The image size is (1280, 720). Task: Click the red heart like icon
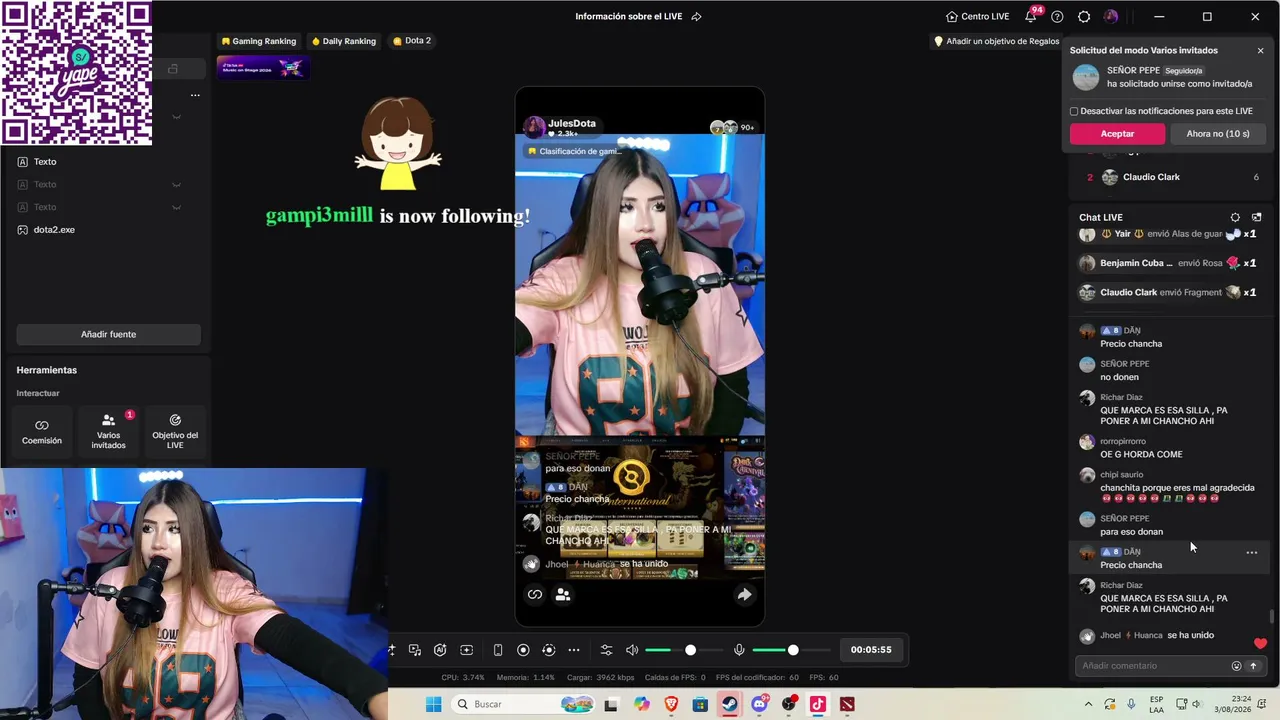tap(1260, 643)
